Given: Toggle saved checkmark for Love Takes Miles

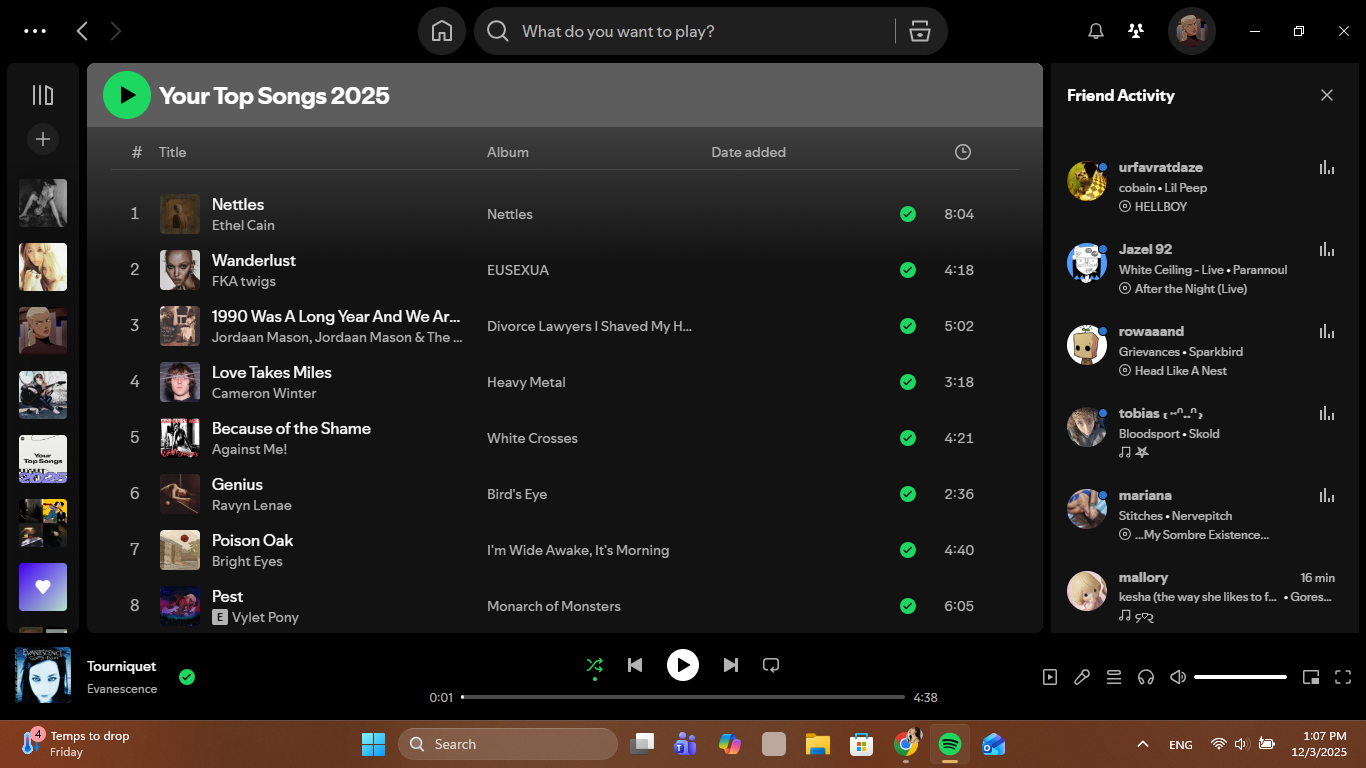Looking at the screenshot, I should [908, 382].
